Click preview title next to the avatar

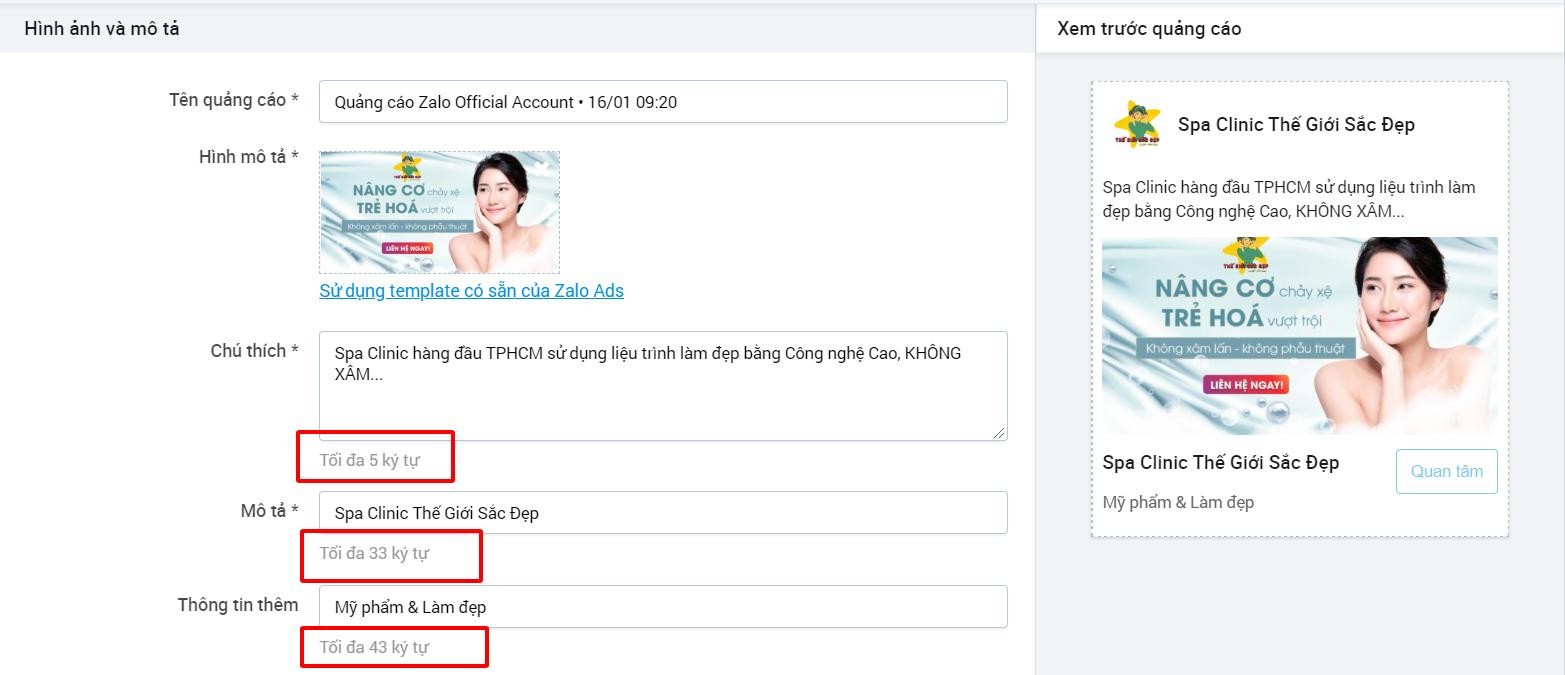tap(1296, 125)
